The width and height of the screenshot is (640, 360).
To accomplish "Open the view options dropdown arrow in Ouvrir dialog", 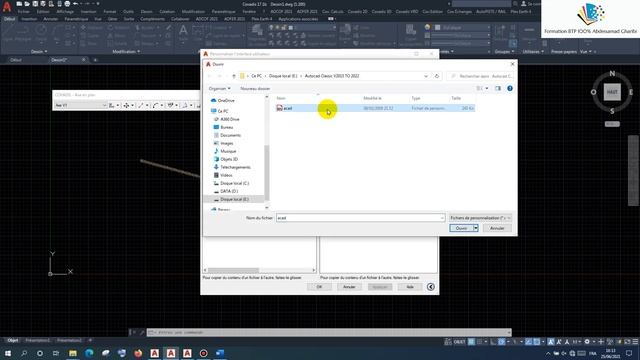I will pyautogui.click(x=487, y=88).
